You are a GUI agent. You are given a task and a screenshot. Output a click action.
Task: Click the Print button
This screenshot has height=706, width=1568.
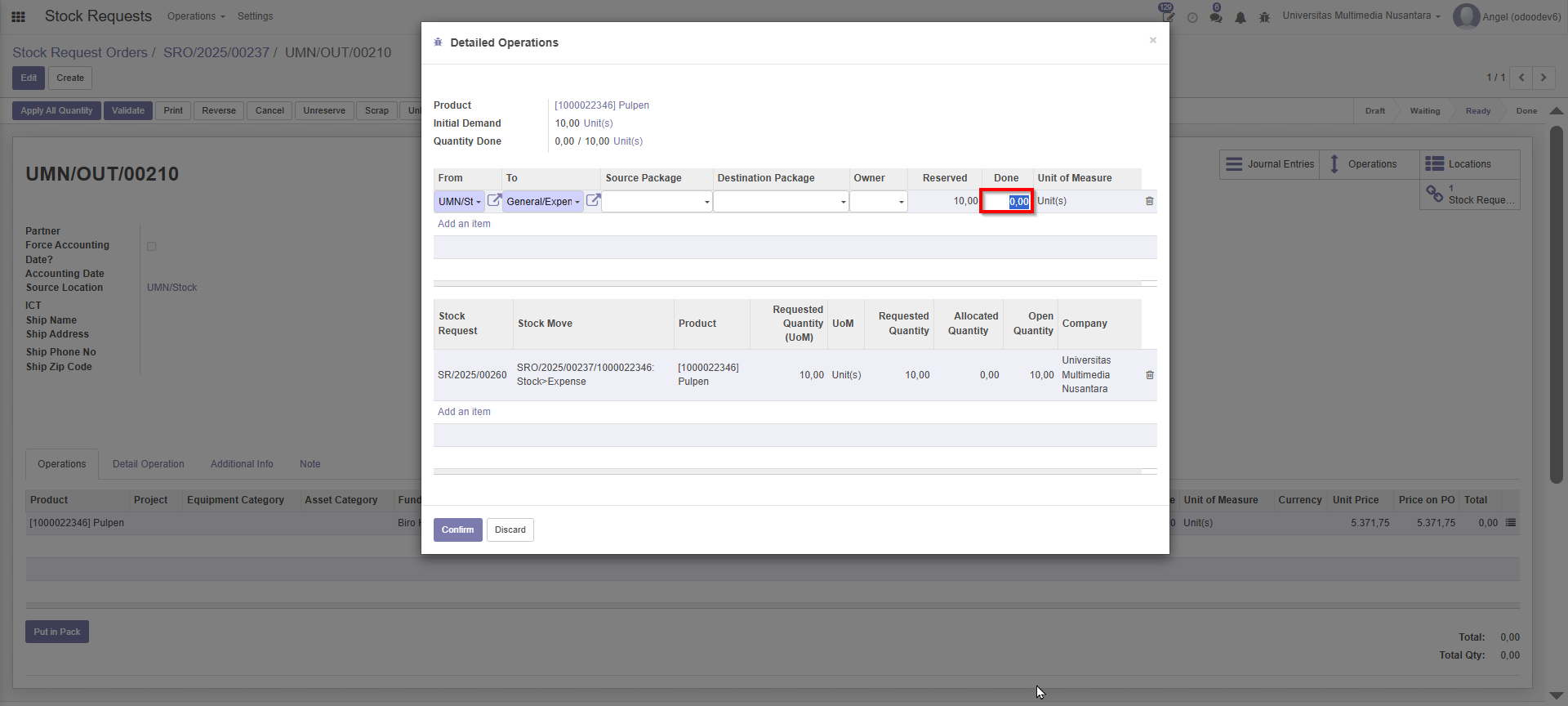click(173, 110)
